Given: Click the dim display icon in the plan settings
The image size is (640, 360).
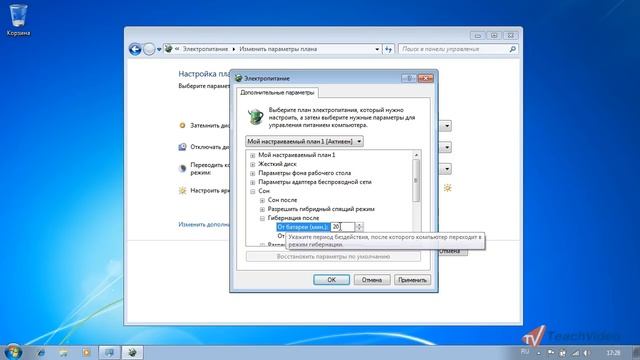Looking at the screenshot, I should pos(182,125).
